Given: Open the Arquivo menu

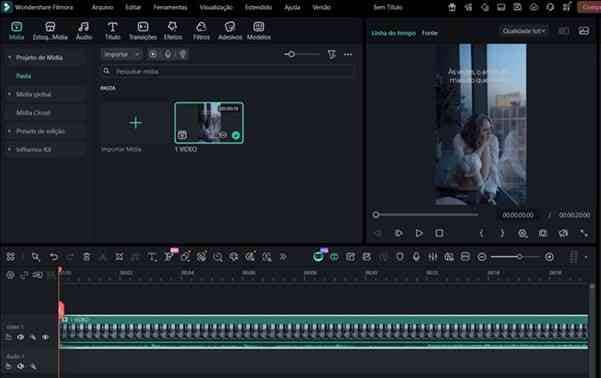Looking at the screenshot, I should 102,7.
